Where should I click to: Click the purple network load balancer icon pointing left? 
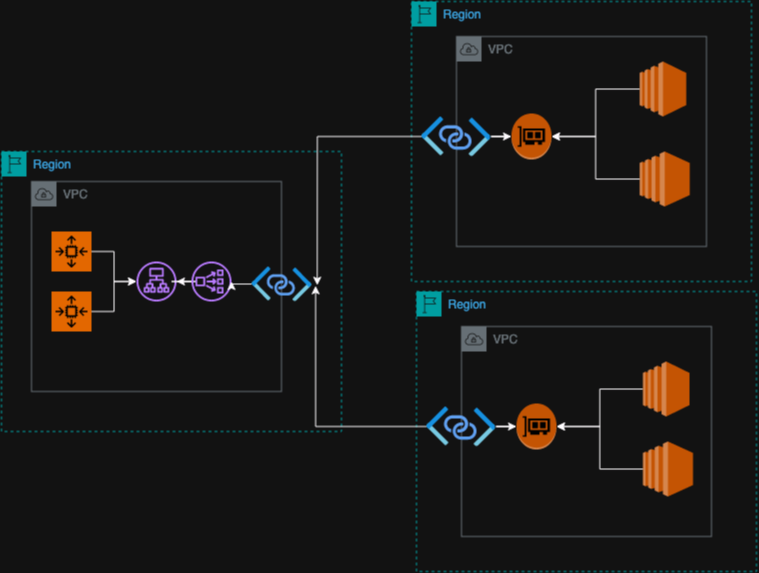point(211,282)
